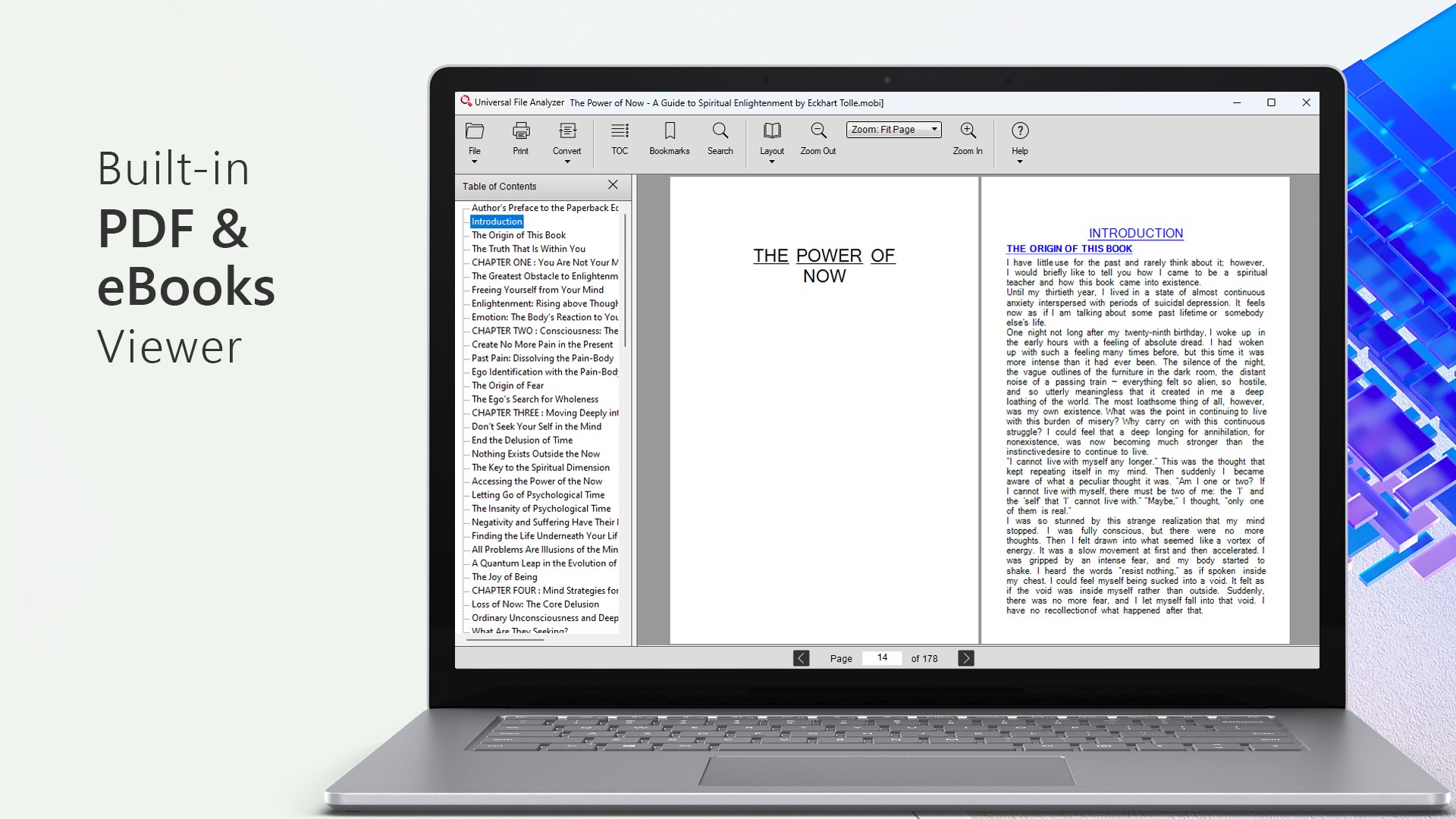Click the TOC horizontal scrollbar
The width and height of the screenshot is (1456, 819).
pyautogui.click(x=506, y=640)
